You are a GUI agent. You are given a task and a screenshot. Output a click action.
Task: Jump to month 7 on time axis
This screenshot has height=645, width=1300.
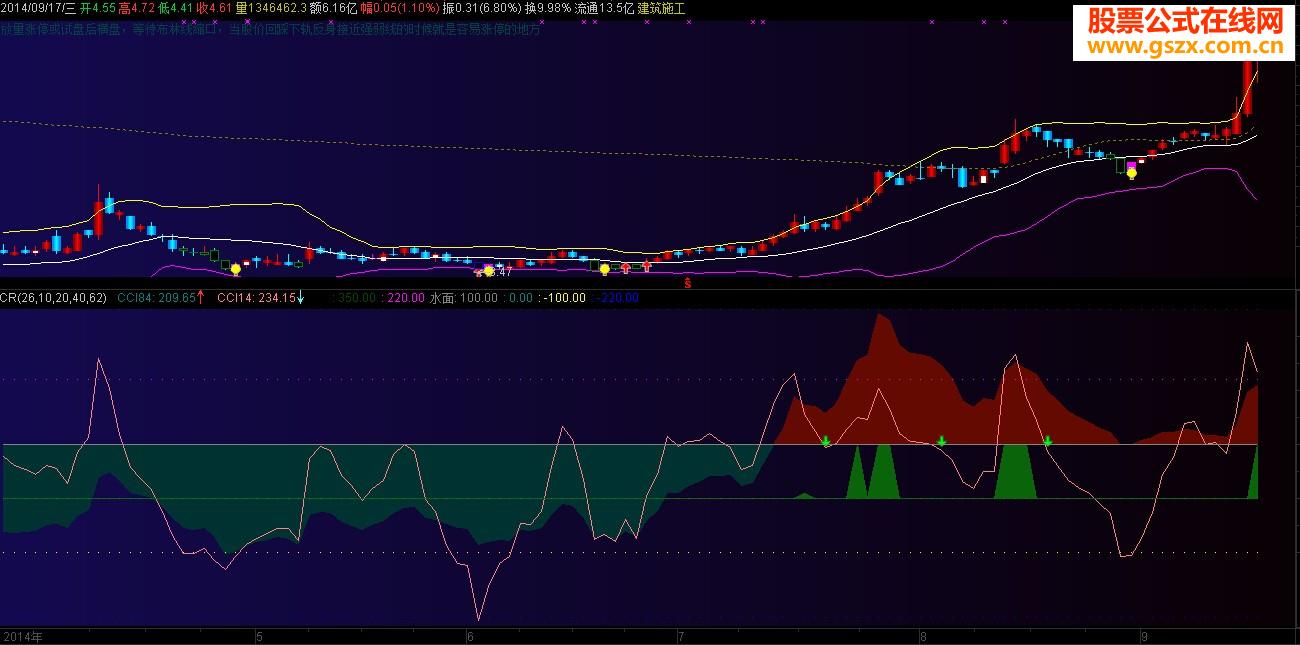[681, 636]
